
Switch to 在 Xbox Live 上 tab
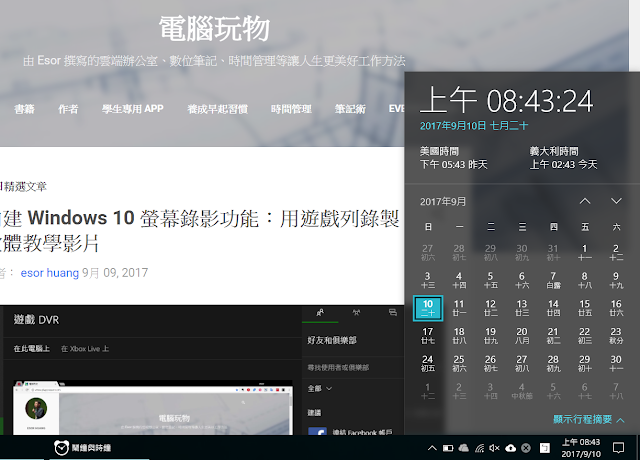85,349
